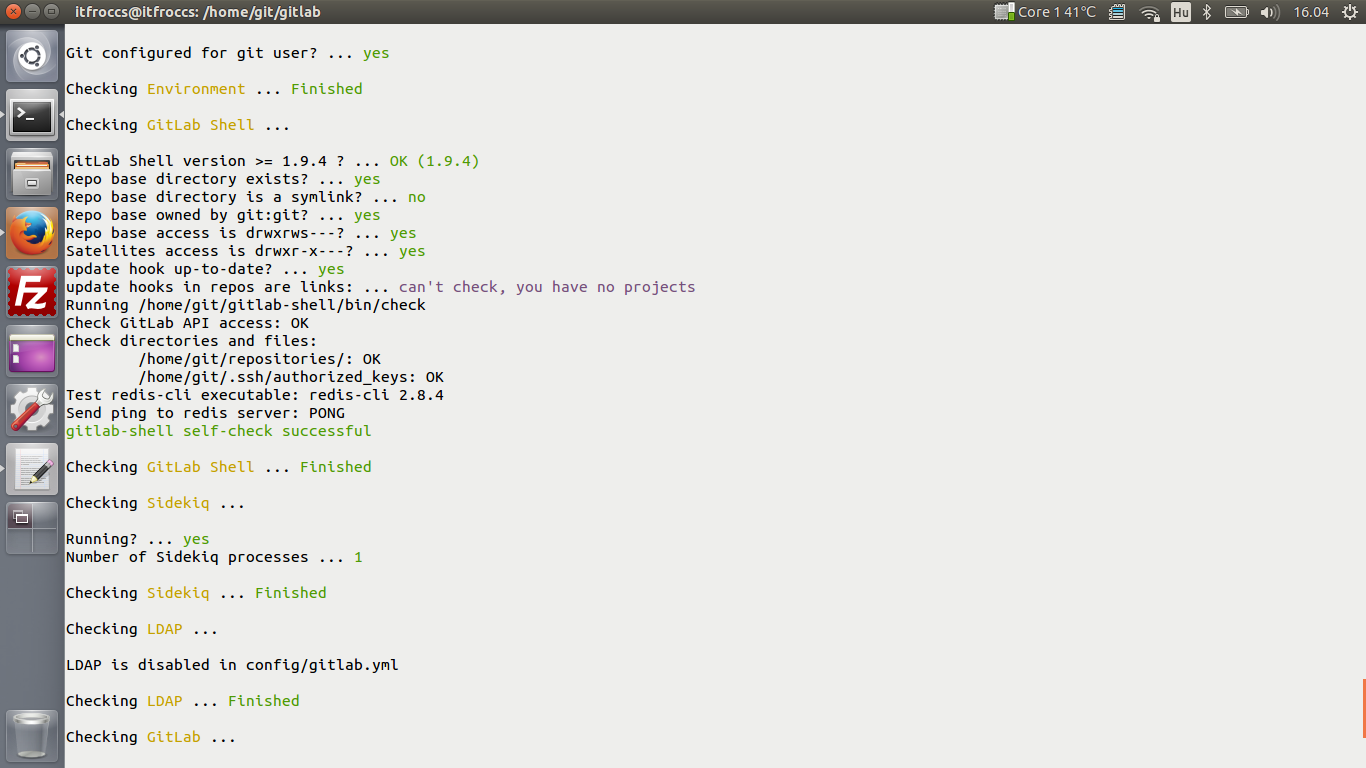
Task: Open the battery indicator menu
Action: pos(1237,12)
